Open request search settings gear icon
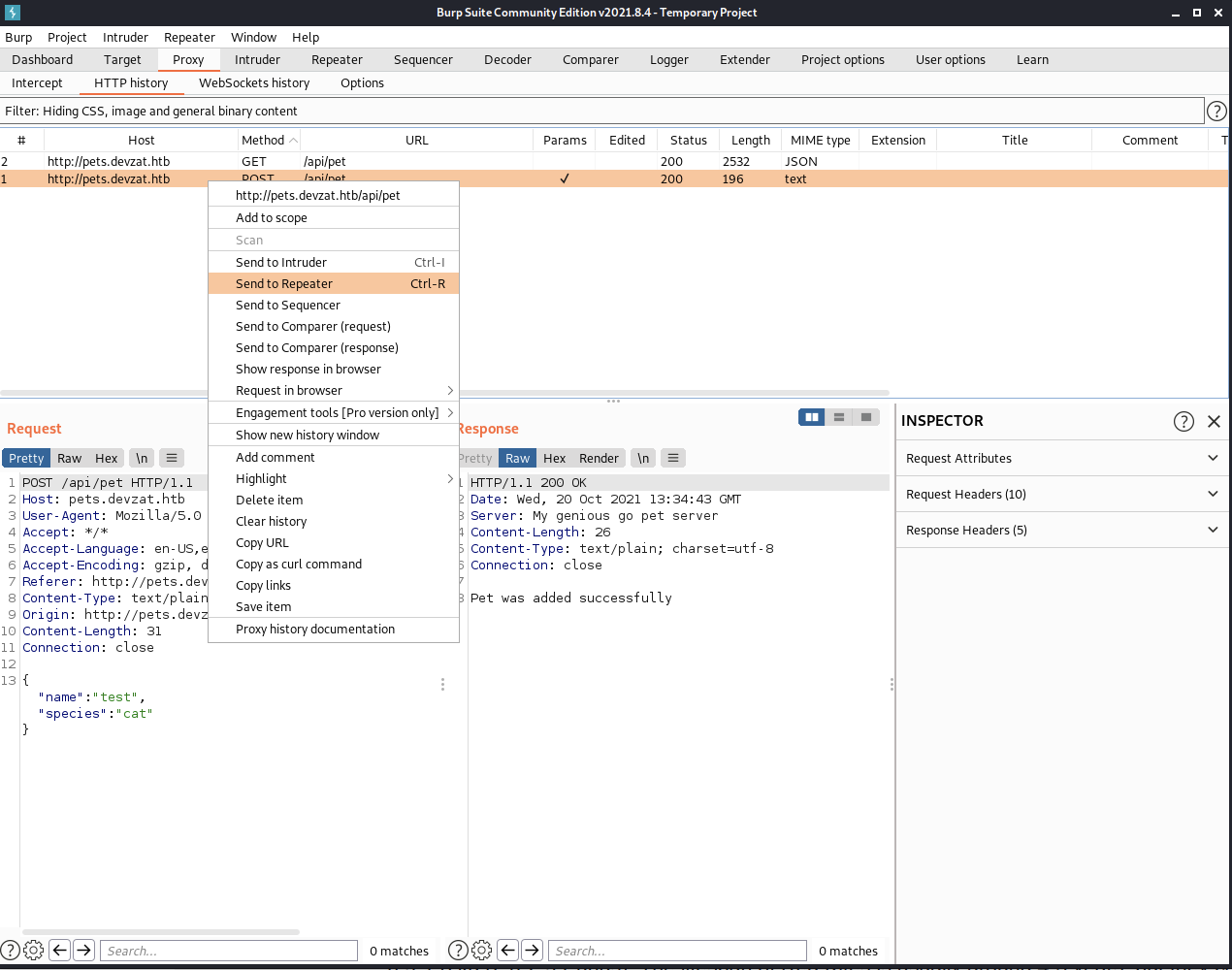This screenshot has width=1232, height=970. [x=33, y=951]
